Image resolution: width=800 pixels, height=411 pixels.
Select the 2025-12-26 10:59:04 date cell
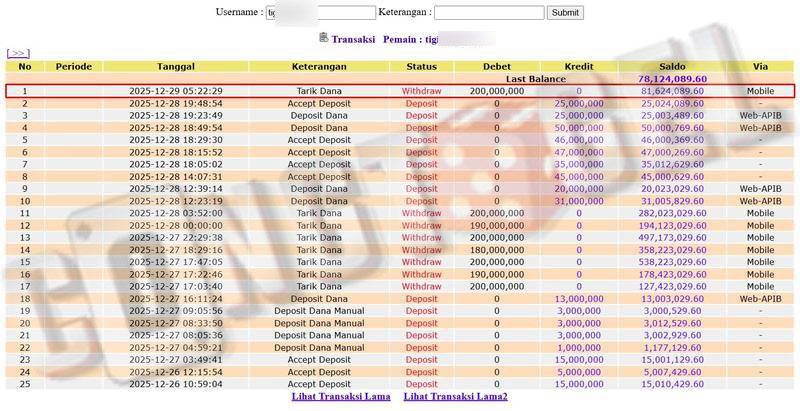click(175, 383)
